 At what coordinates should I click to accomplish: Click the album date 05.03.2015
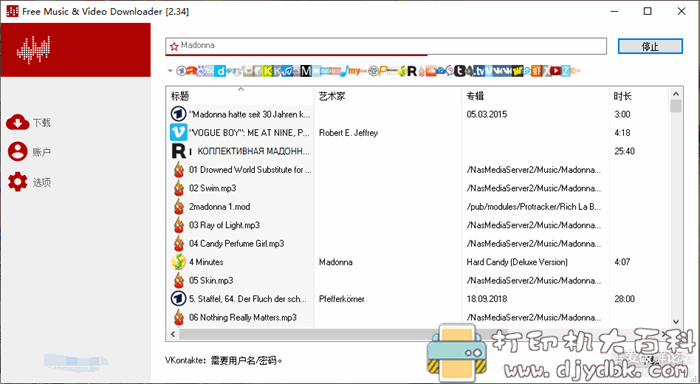[x=487, y=114]
